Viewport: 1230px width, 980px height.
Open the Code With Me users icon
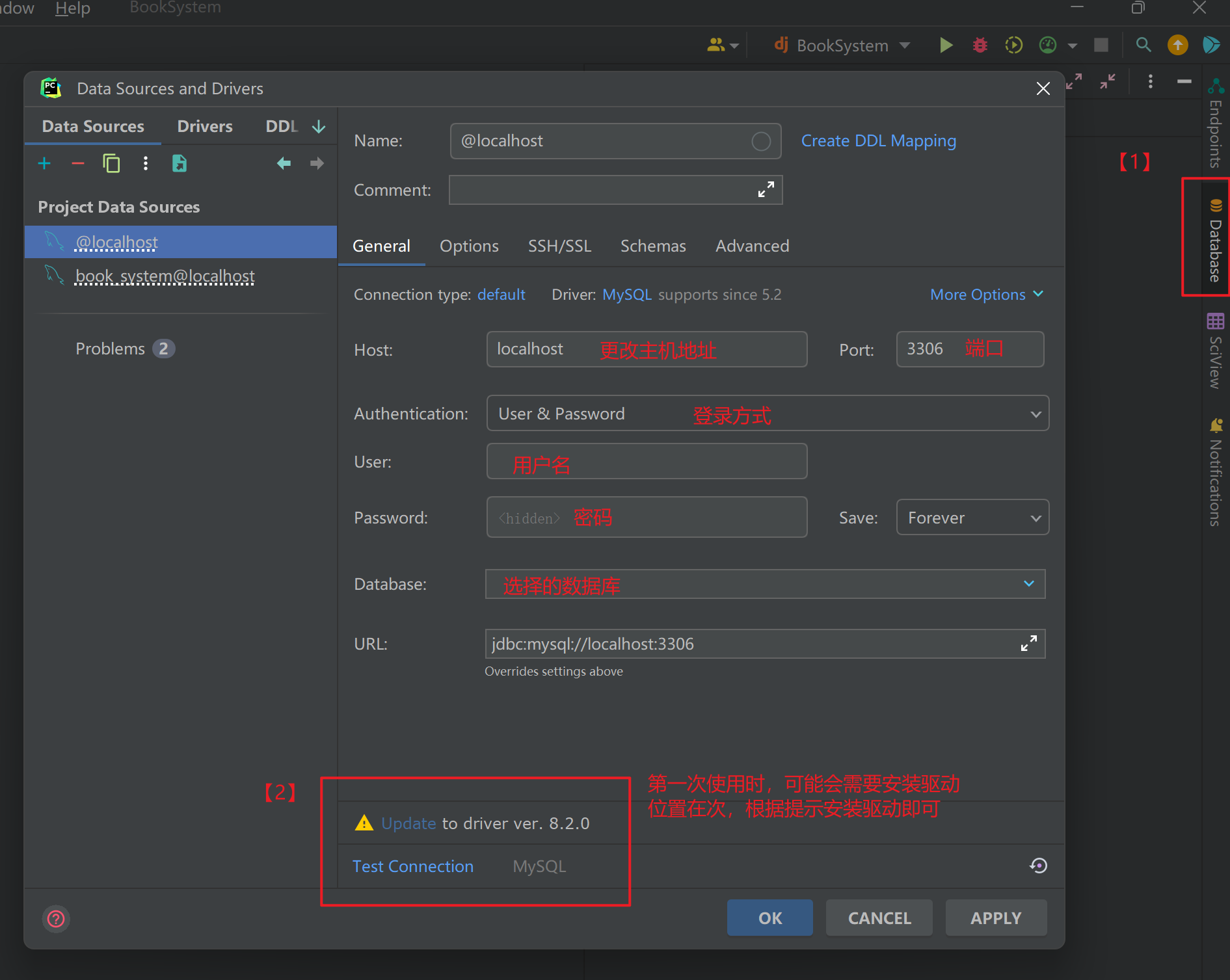tap(717, 45)
